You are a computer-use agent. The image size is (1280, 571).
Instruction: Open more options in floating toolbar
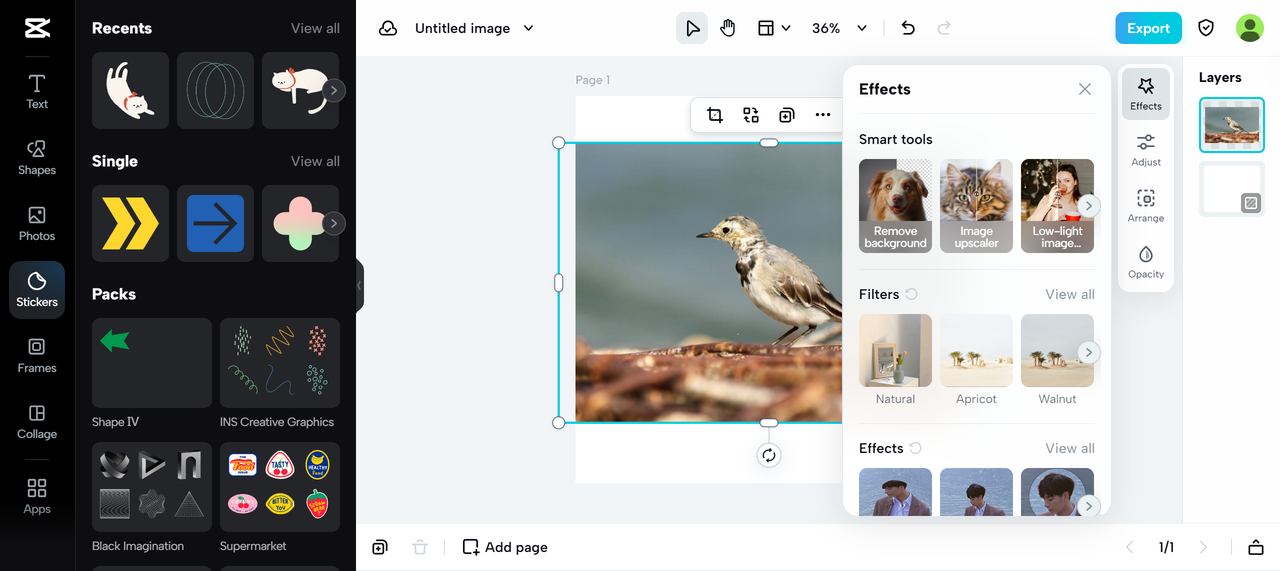point(823,115)
